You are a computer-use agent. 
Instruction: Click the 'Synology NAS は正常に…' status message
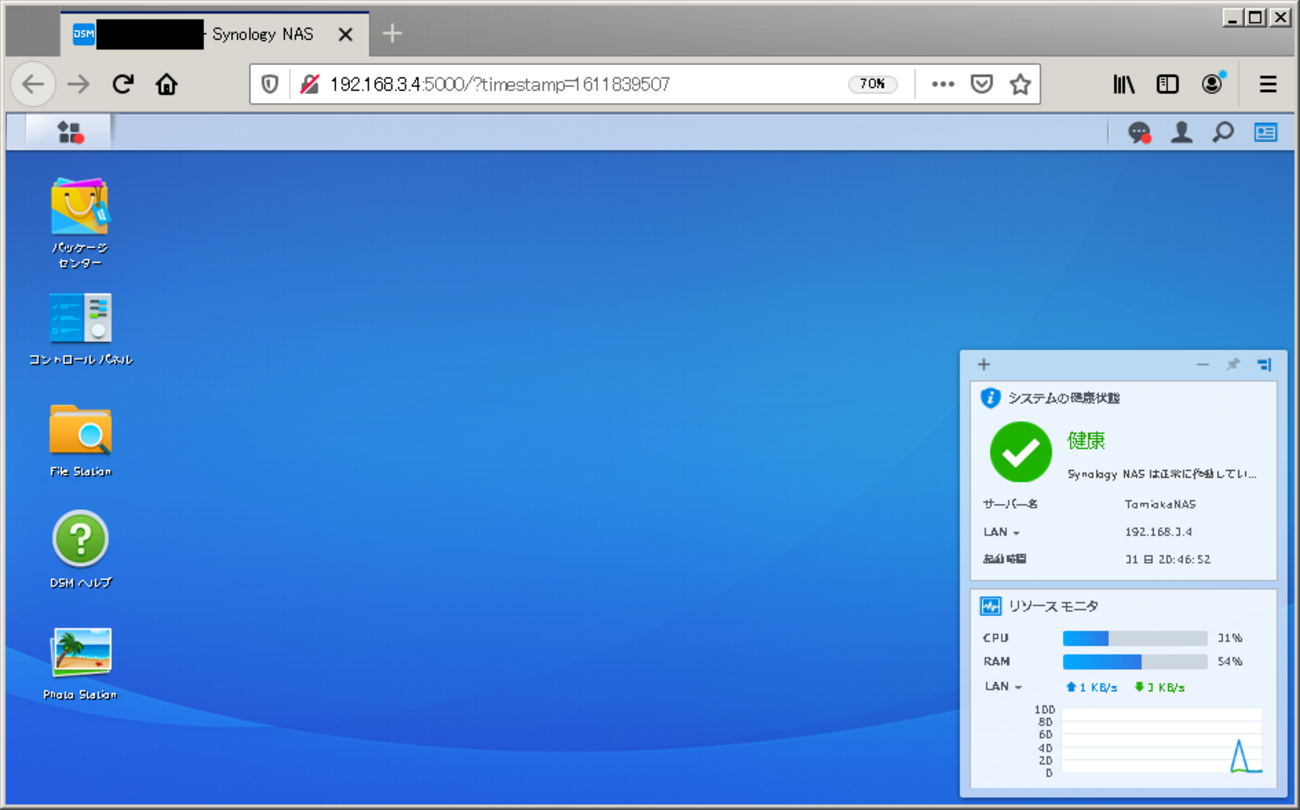pos(1161,474)
